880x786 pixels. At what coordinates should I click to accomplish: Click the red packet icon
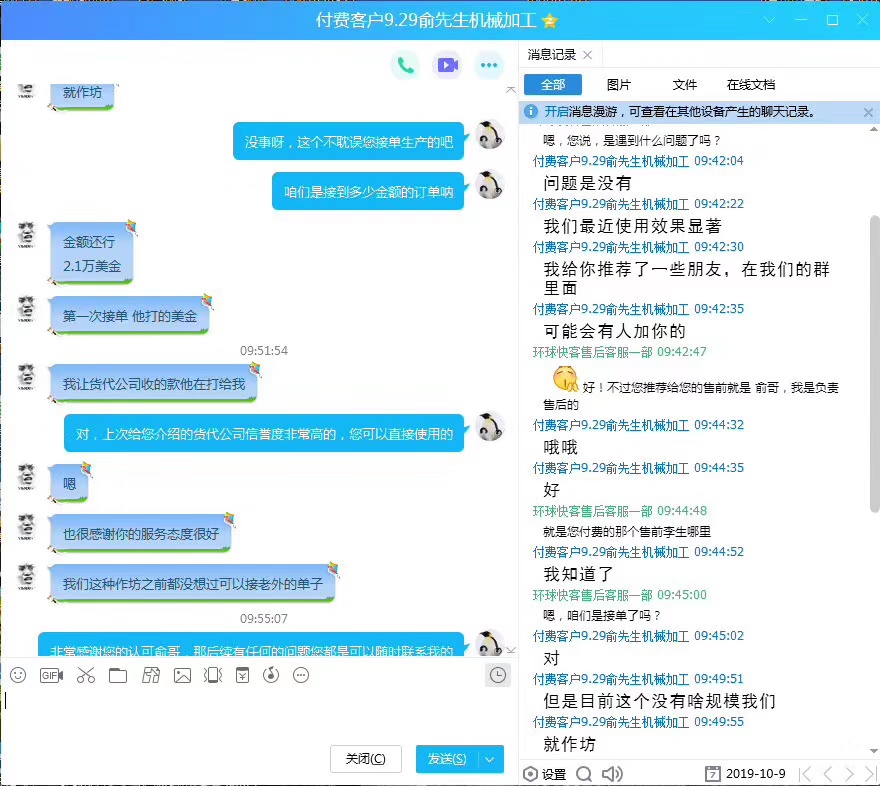click(242, 675)
